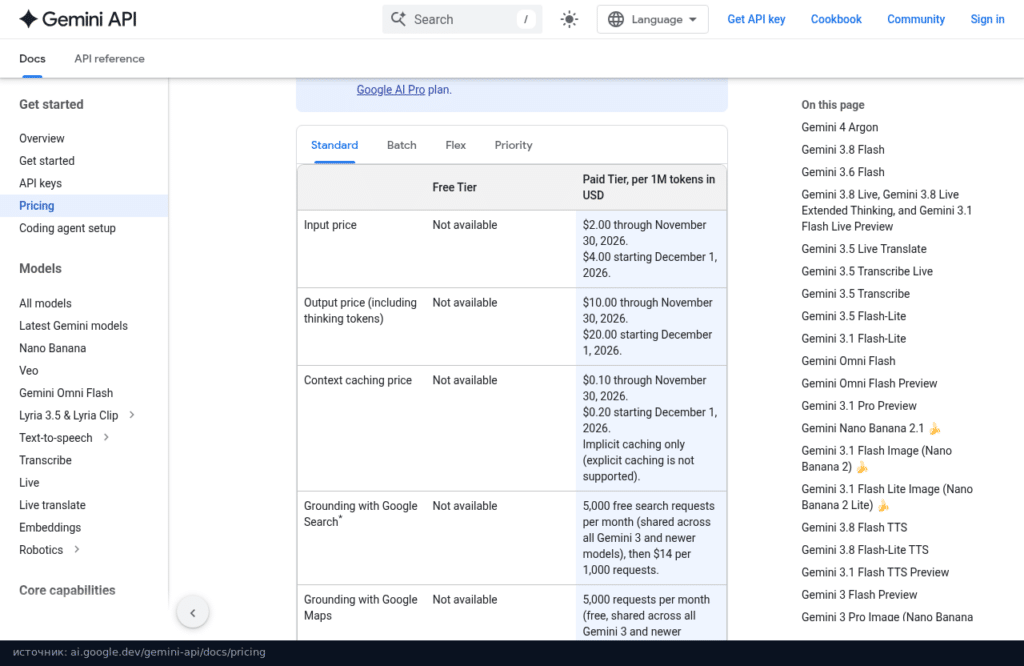
Task: Open Nano Banana sidebar item
Action: pos(52,348)
